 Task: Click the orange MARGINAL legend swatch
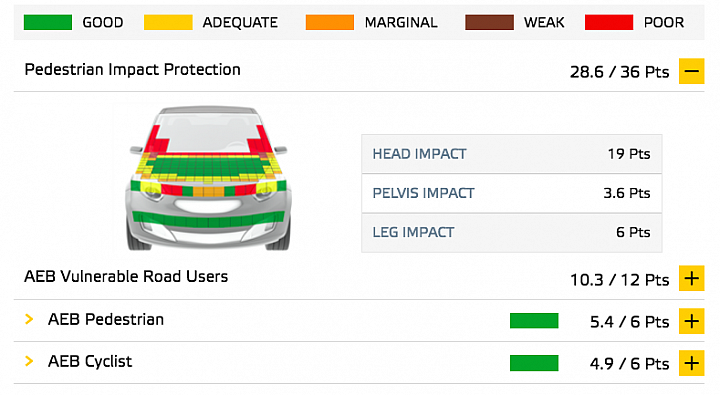[x=330, y=22]
